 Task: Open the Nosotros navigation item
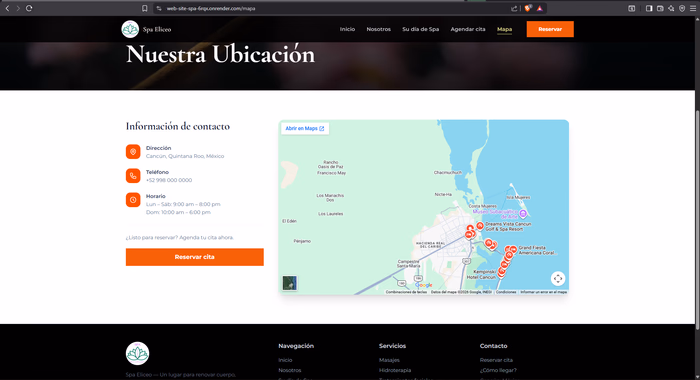coord(379,29)
